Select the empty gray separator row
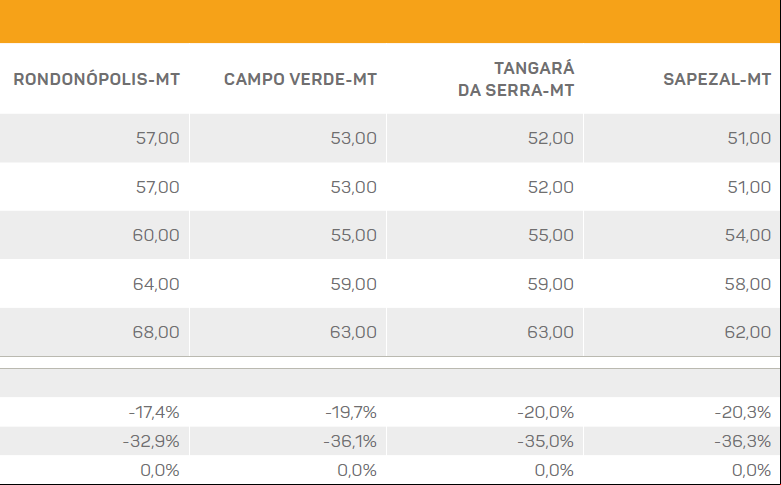This screenshot has height=485, width=781. coord(390,383)
